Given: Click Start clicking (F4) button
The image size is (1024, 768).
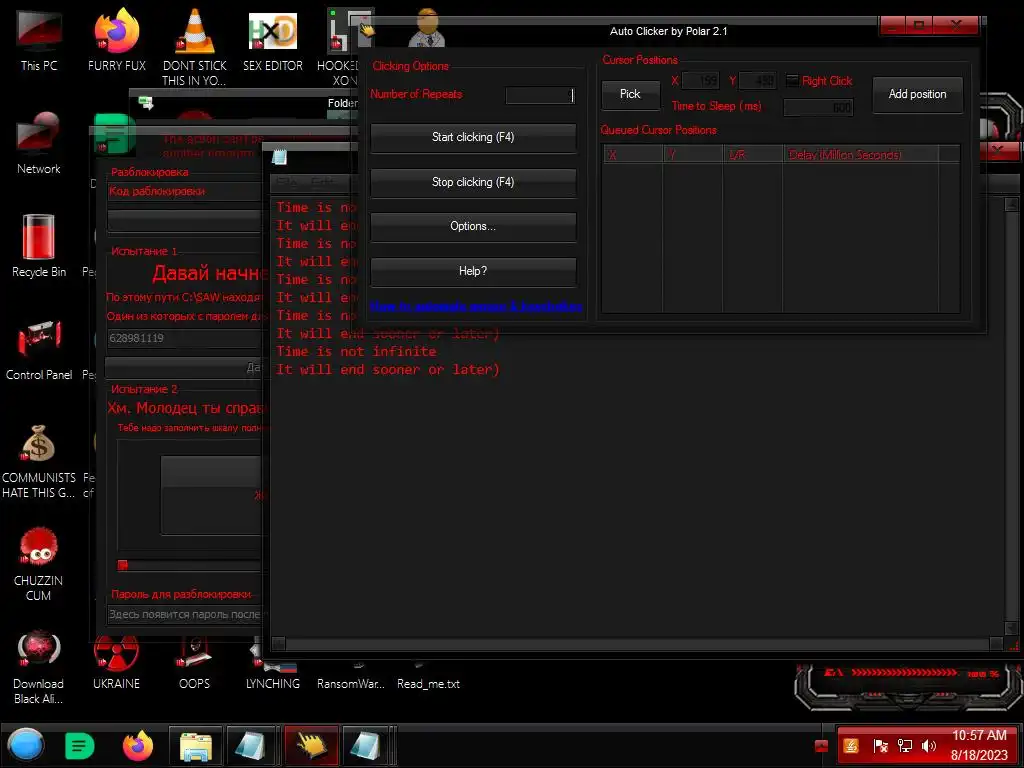Looking at the screenshot, I should tap(473, 137).
